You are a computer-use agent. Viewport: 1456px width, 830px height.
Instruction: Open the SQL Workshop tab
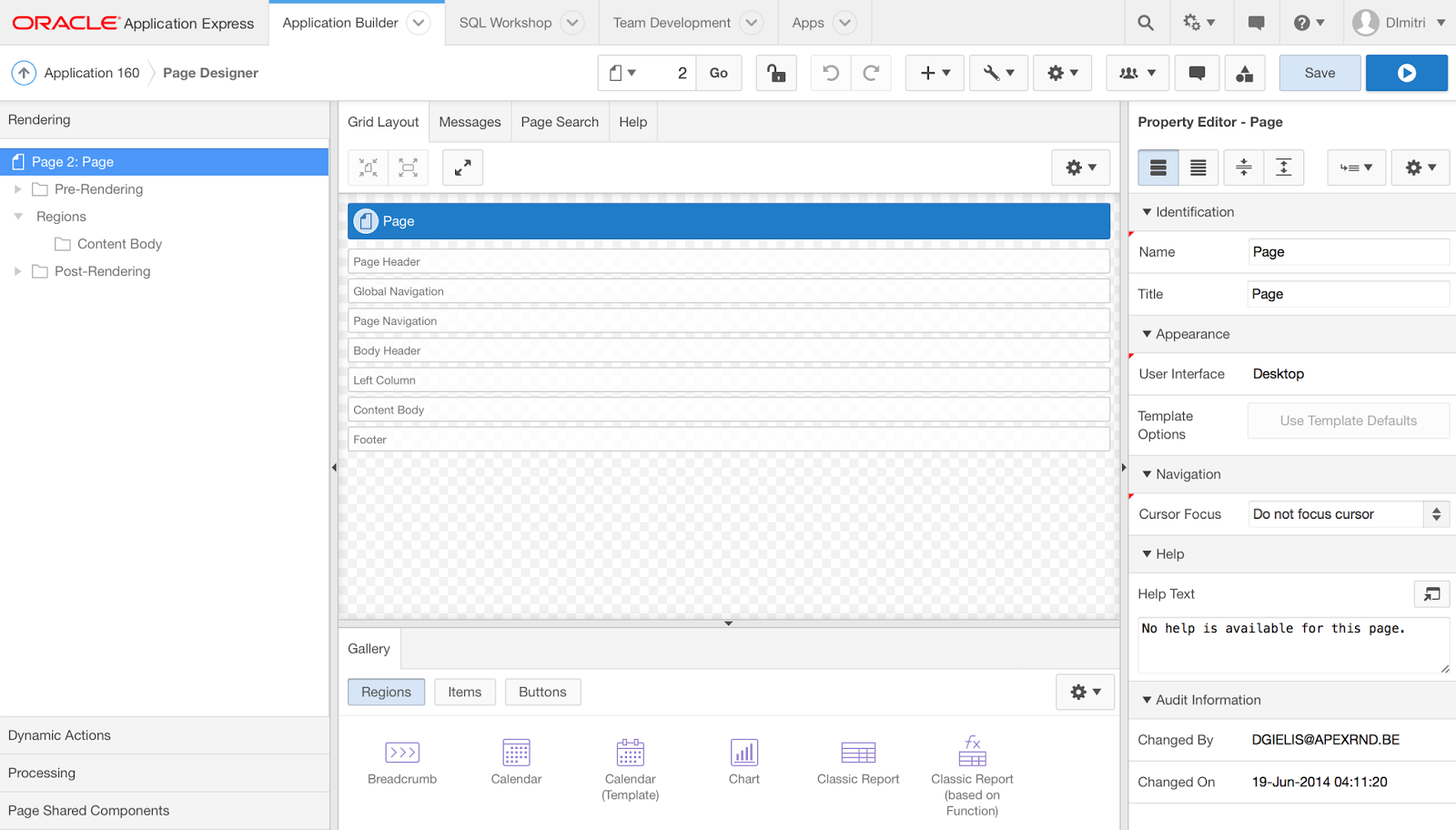505,23
